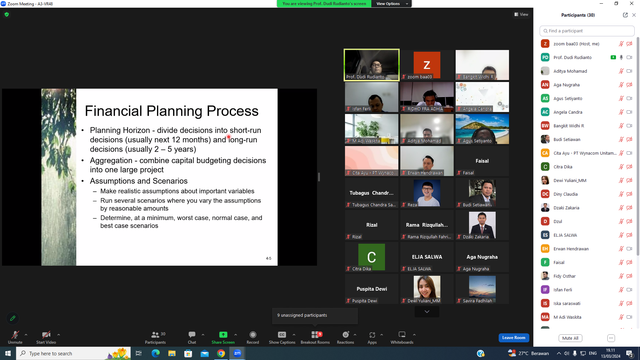This screenshot has width=640, height=360.
Task: Toggle mic for Citra Dika in list
Action: click(x=621, y=167)
